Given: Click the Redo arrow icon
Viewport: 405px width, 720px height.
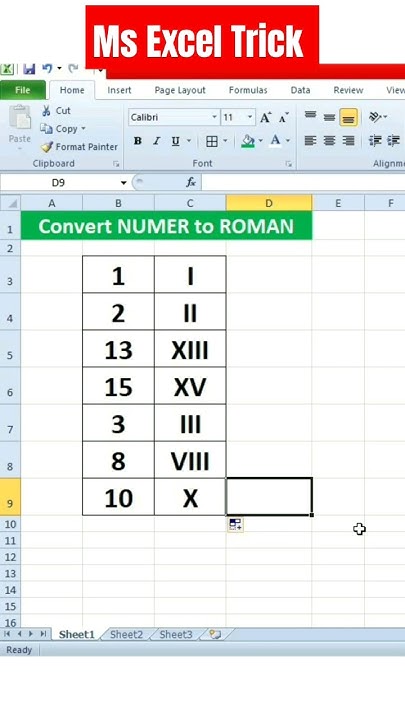Looking at the screenshot, I should coord(73,68).
